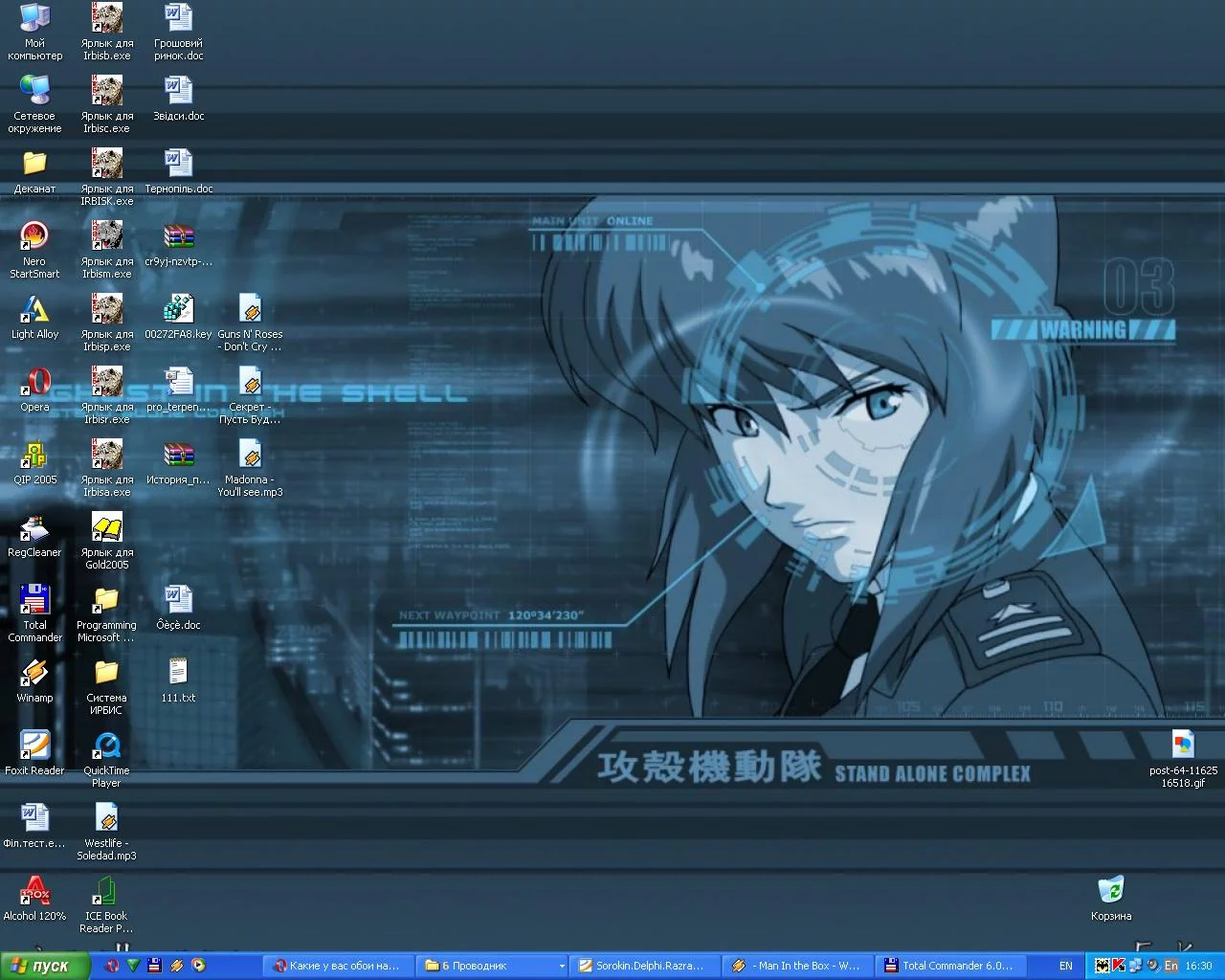
Task: Open Kaspersky antivirus tray icon
Action: tap(1118, 966)
